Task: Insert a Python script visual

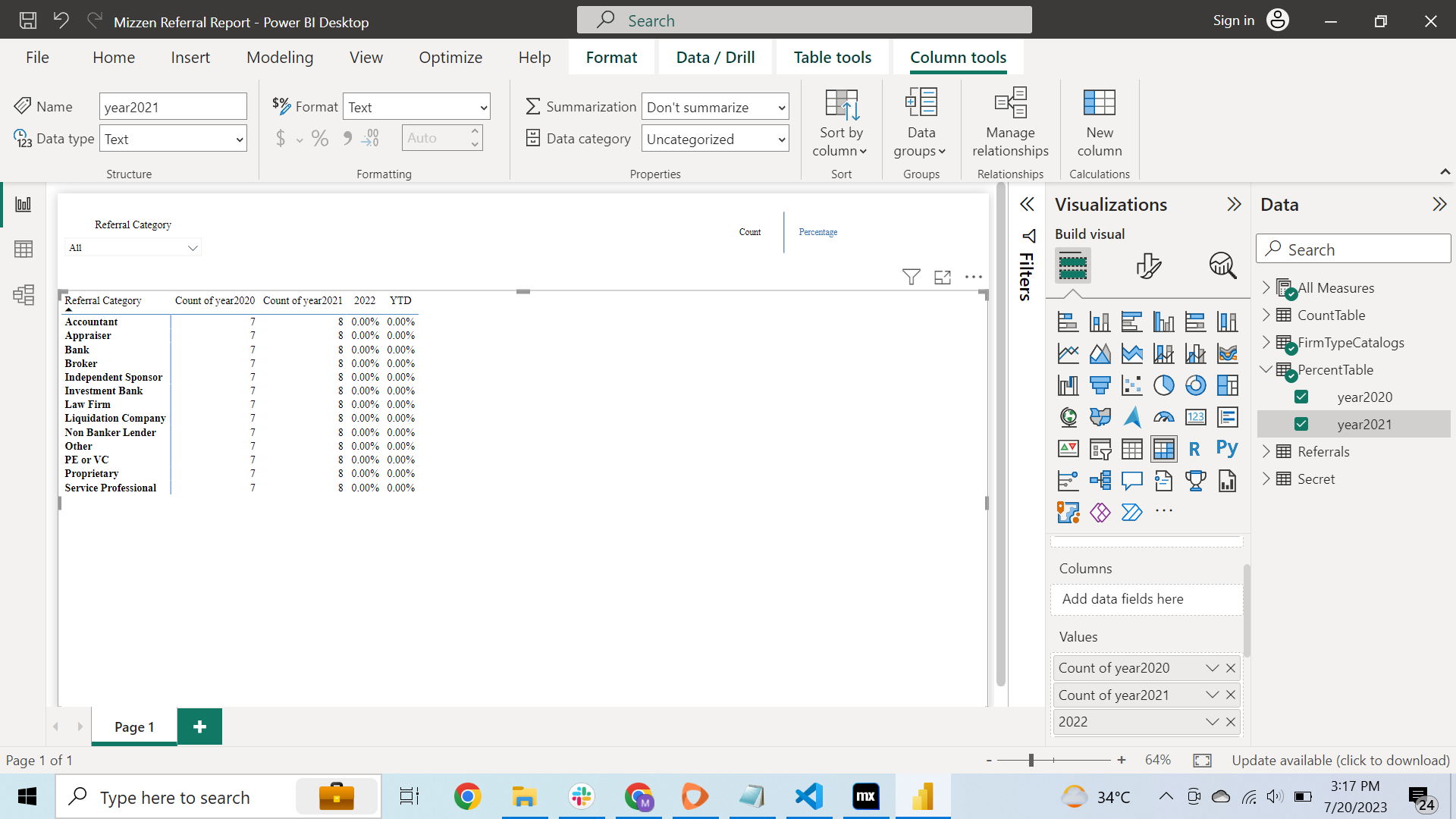Action: 1227,449
